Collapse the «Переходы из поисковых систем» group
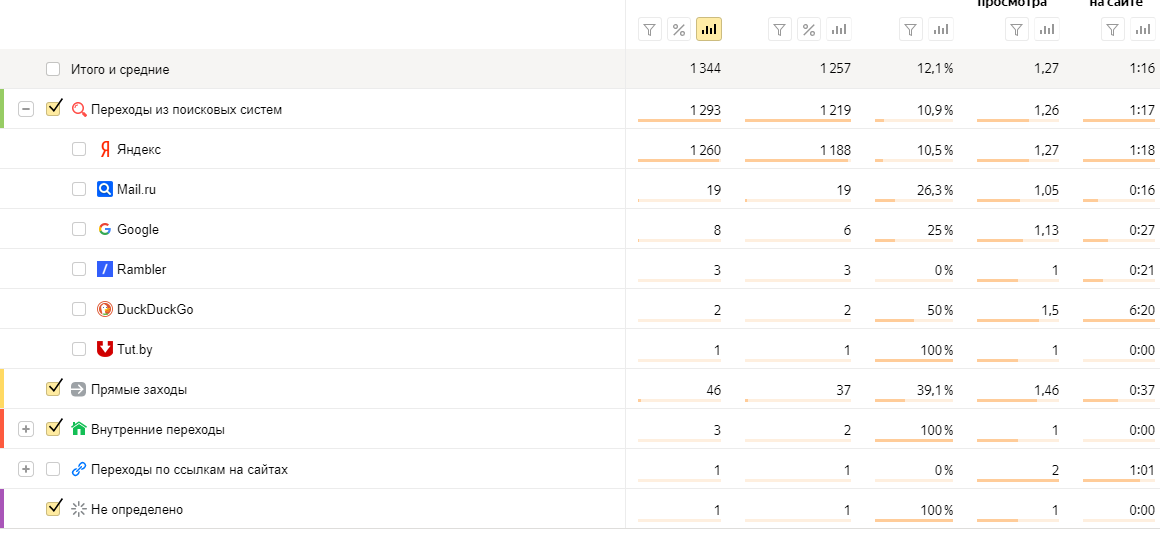Viewport: 1160px width, 536px height. point(26,109)
